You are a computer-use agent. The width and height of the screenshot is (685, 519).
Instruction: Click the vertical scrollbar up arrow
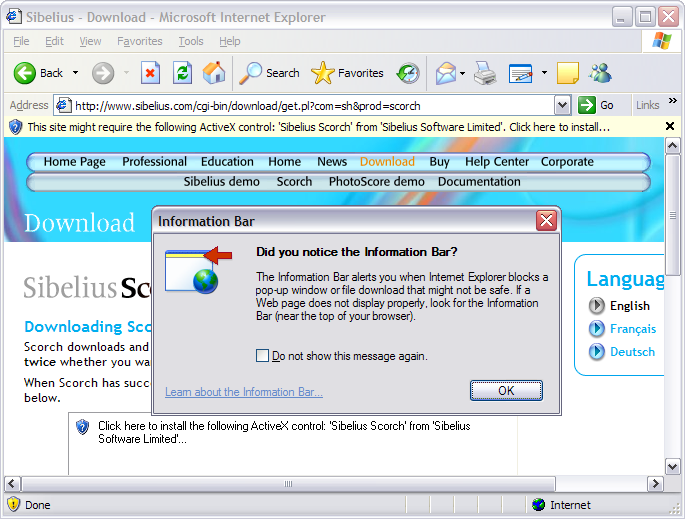(x=672, y=145)
